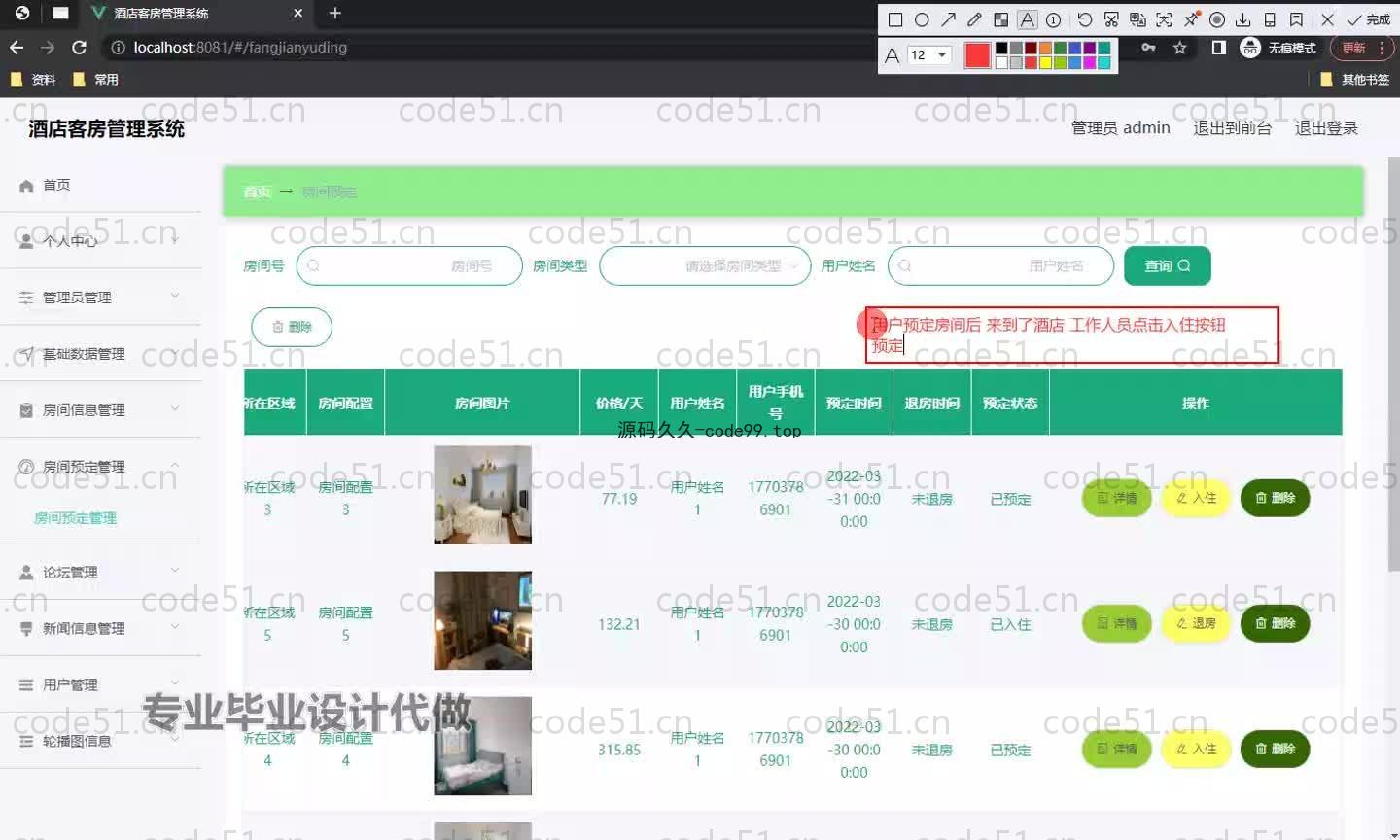The image size is (1400, 840).
Task: Open the translate function in screenshot toolbar
Action: tap(1137, 19)
